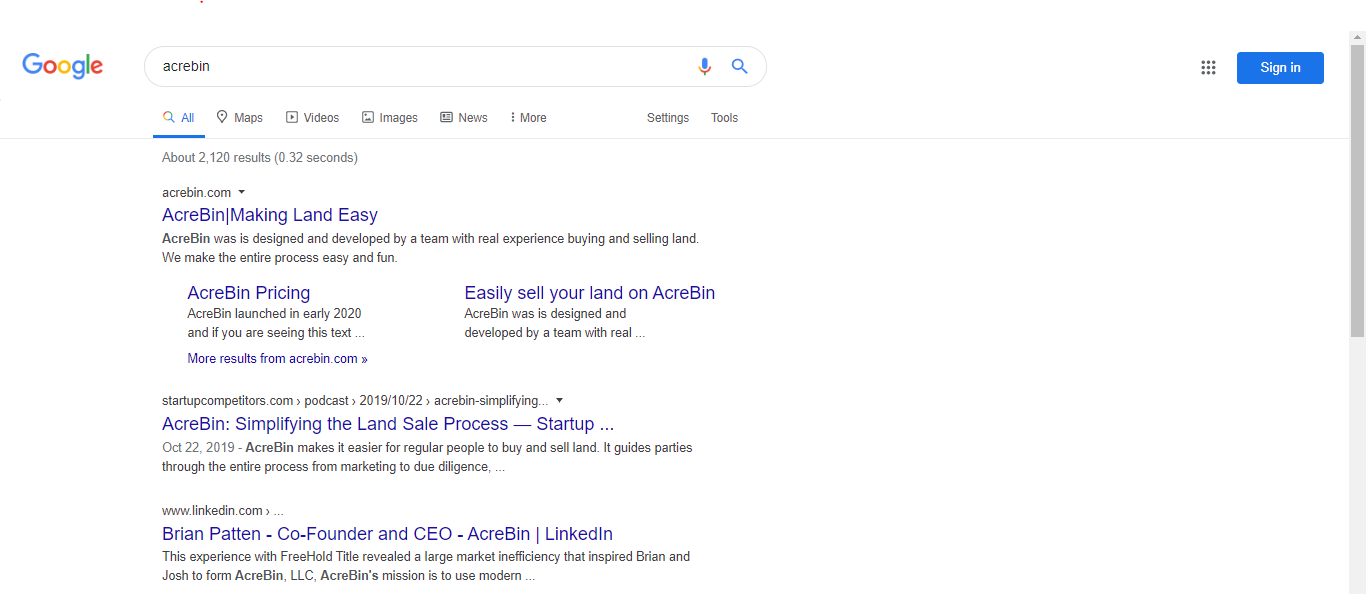1366x594 pixels.
Task: Click the About 2,120 results text
Action: pos(260,157)
